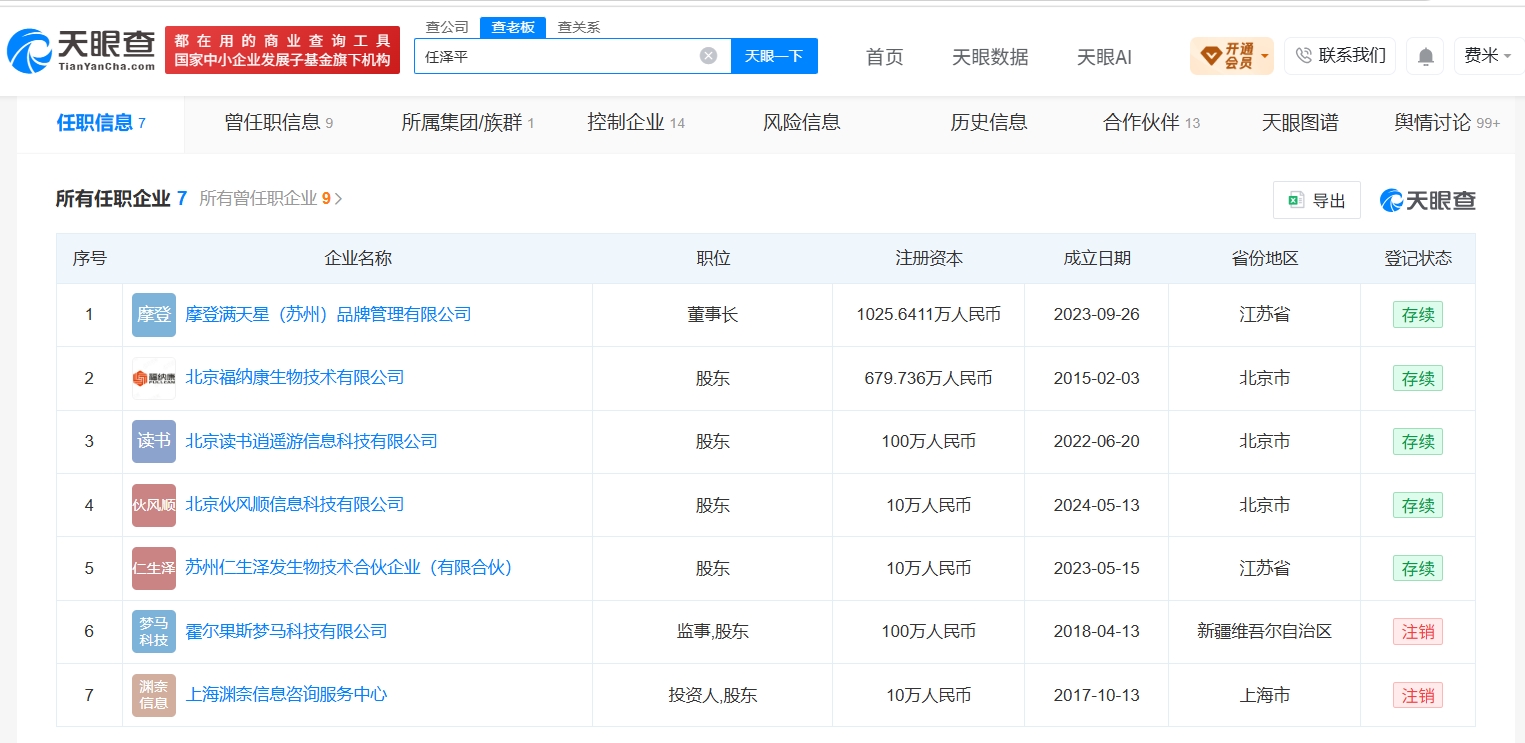Click the 联系我们 button
1525x743 pixels.
point(1340,56)
